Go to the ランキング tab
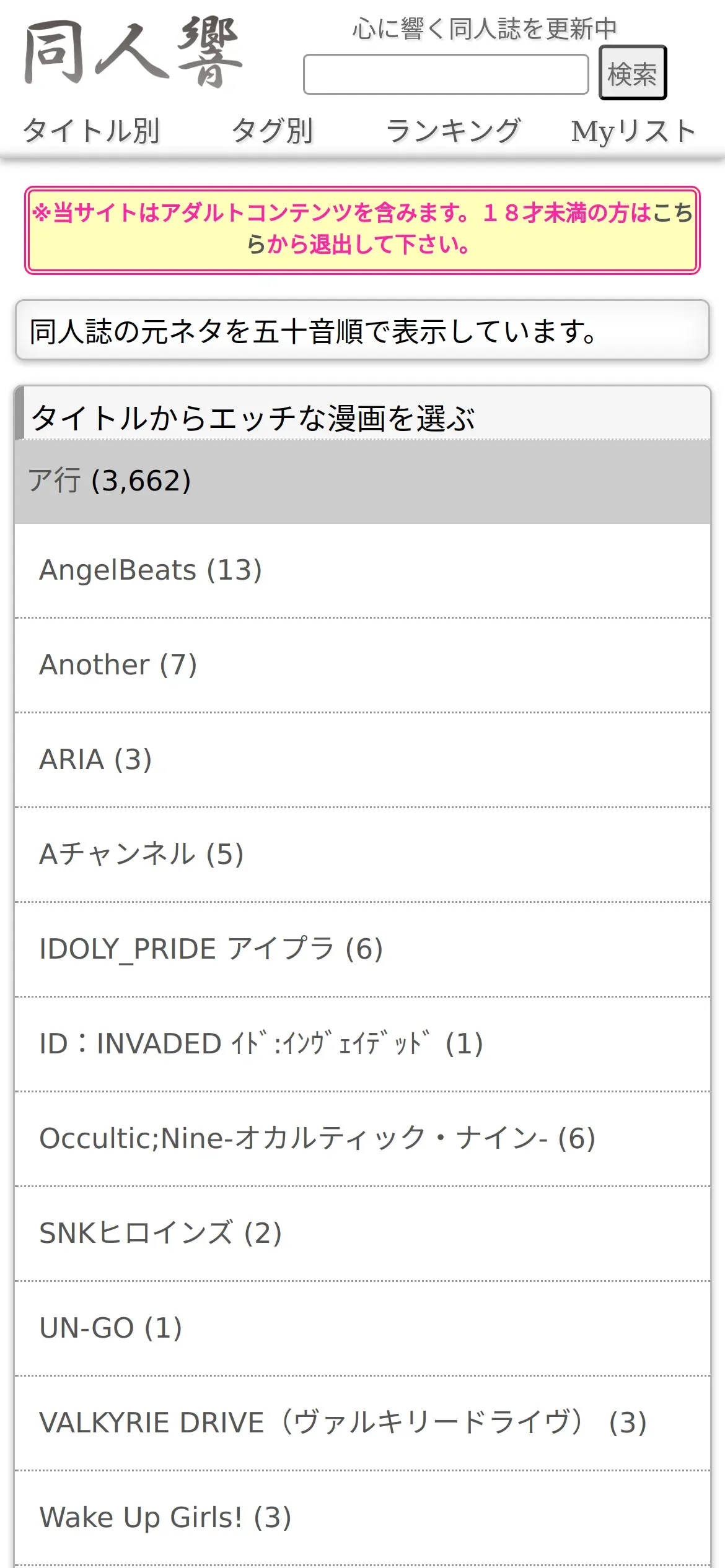This screenshot has width=725, height=1568. point(453,131)
